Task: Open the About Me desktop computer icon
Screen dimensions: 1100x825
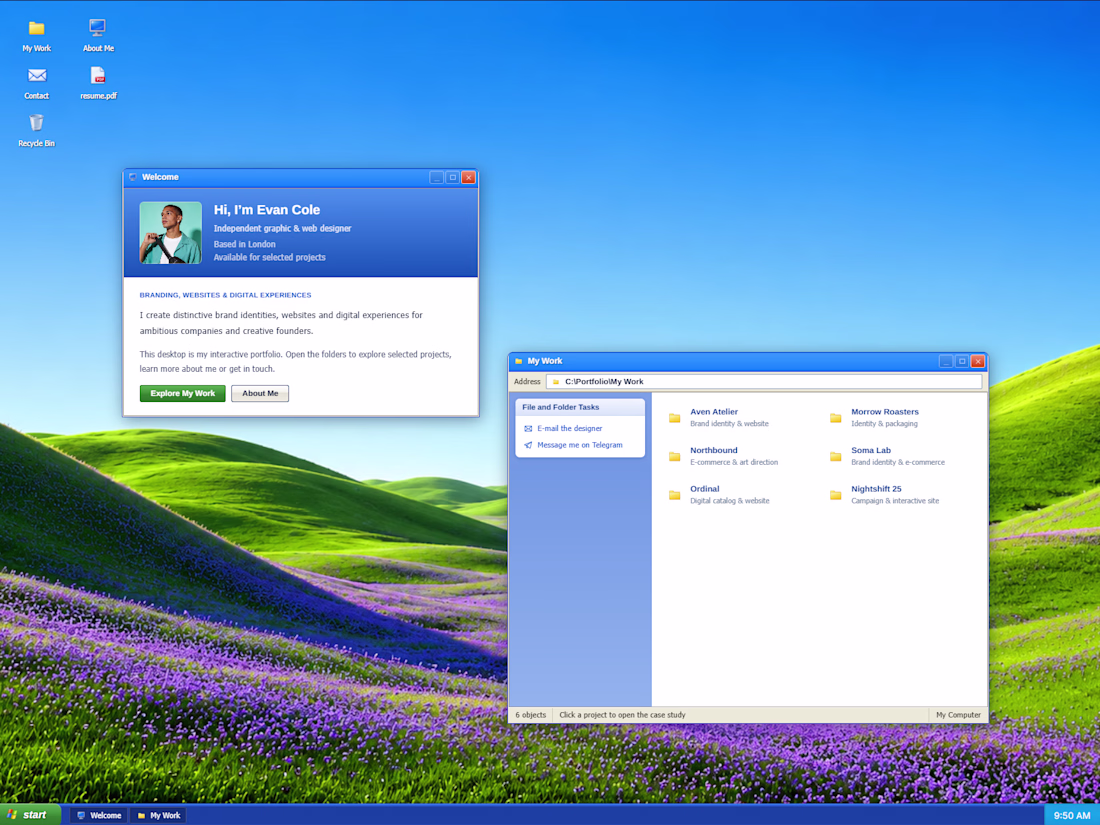Action: 98,27
